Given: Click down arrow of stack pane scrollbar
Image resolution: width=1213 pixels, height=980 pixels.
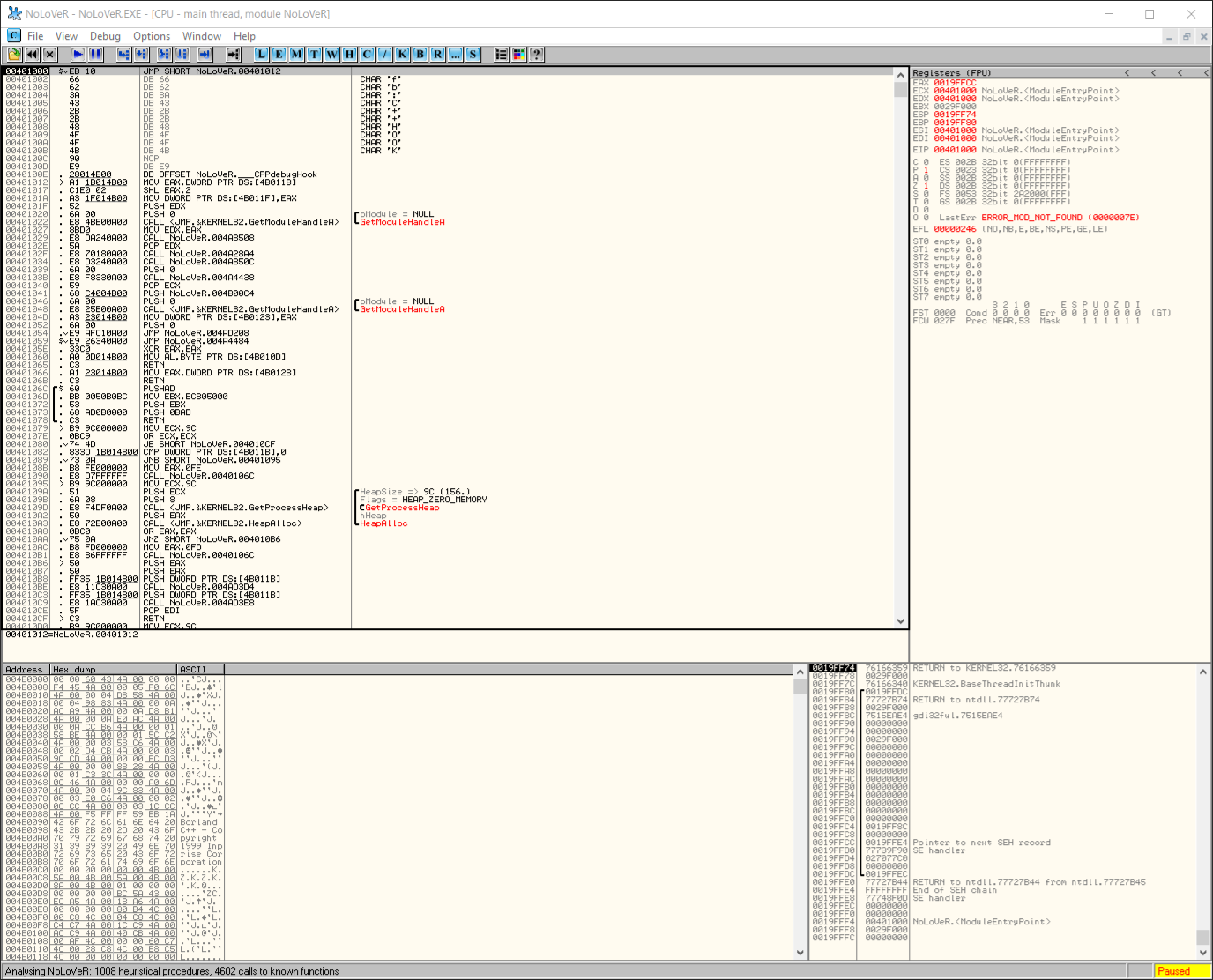Looking at the screenshot, I should (1203, 953).
